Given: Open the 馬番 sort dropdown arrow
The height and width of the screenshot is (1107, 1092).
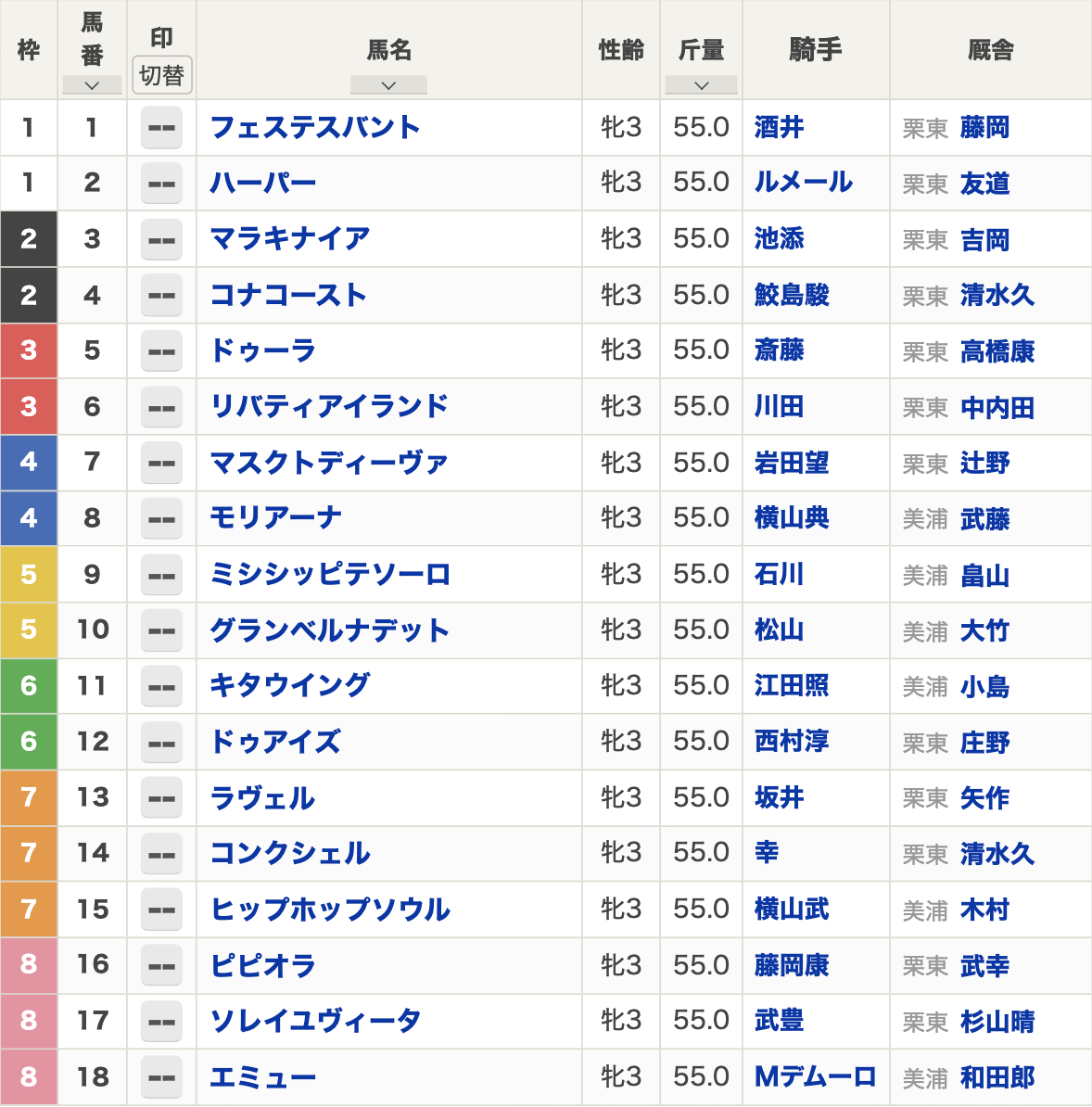Looking at the screenshot, I should (92, 85).
